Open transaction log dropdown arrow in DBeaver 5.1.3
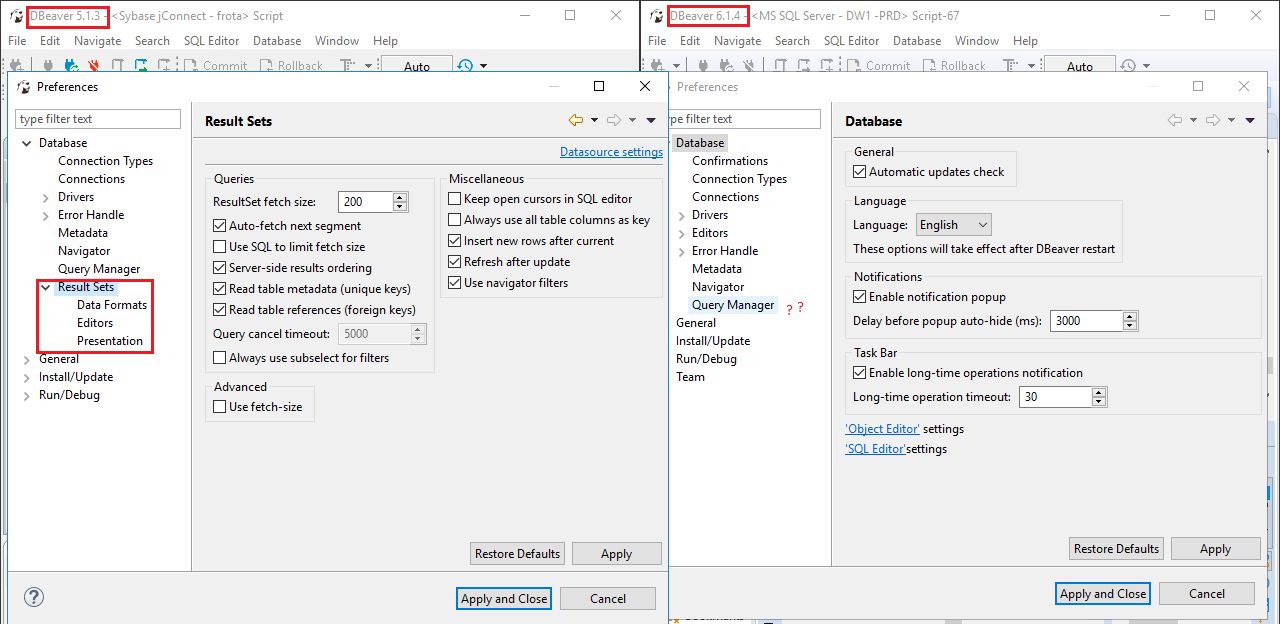The width and height of the screenshot is (1280, 624). tap(484, 65)
